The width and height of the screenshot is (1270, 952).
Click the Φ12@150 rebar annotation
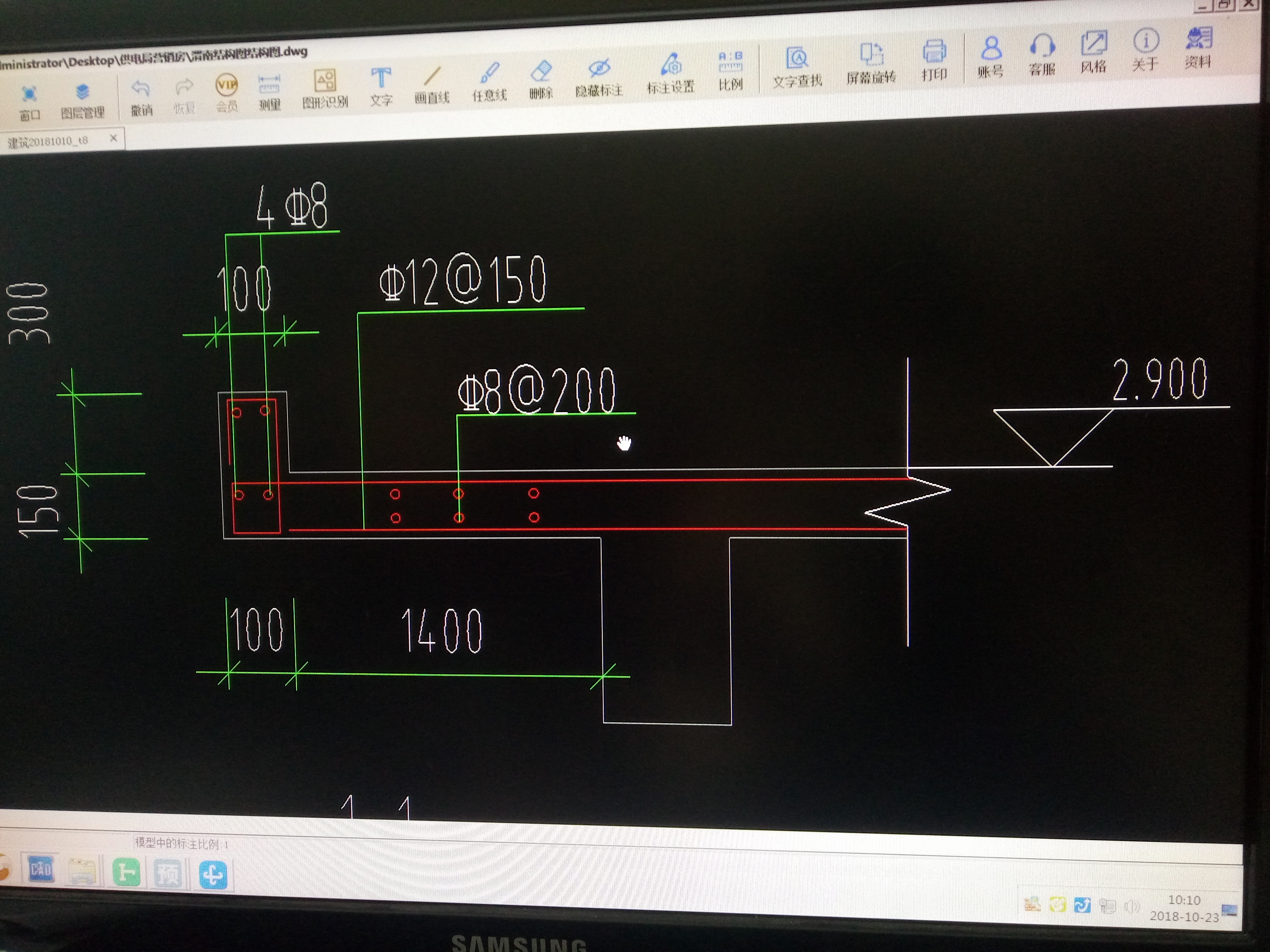463,279
